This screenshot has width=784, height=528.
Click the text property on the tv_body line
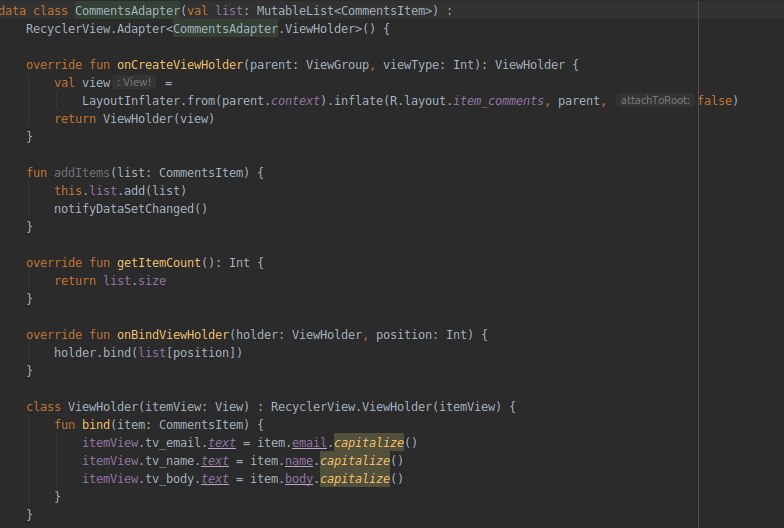pyautogui.click(x=214, y=478)
